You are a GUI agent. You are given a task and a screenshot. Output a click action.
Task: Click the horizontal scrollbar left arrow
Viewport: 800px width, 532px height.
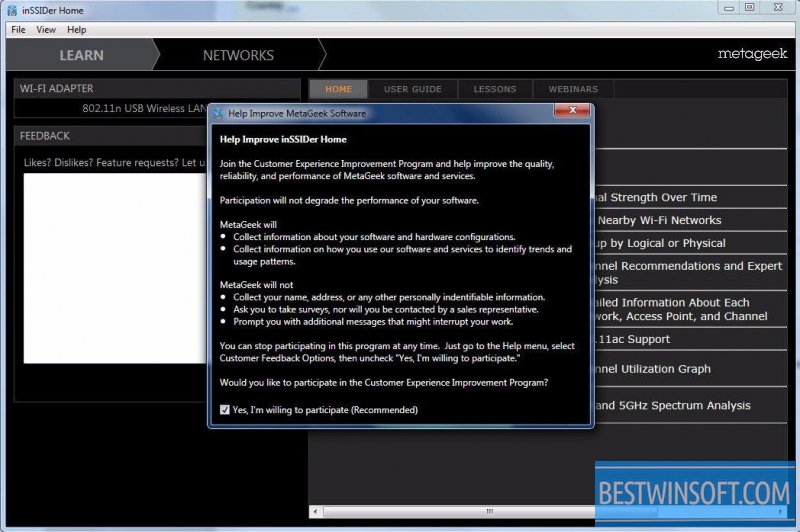(x=315, y=511)
